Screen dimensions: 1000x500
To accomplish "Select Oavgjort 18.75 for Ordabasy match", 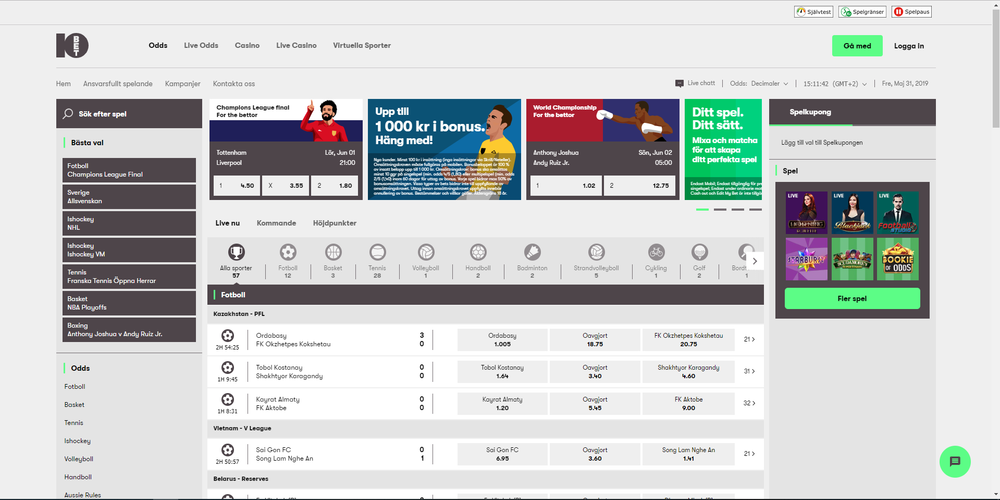I will click(594, 340).
